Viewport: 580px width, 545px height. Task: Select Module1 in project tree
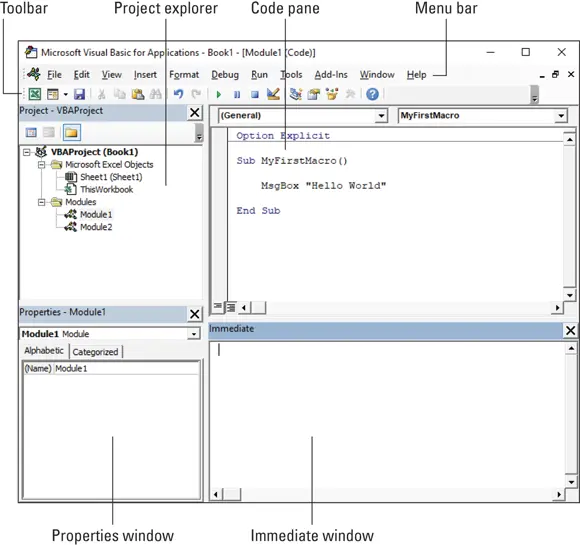(x=96, y=215)
